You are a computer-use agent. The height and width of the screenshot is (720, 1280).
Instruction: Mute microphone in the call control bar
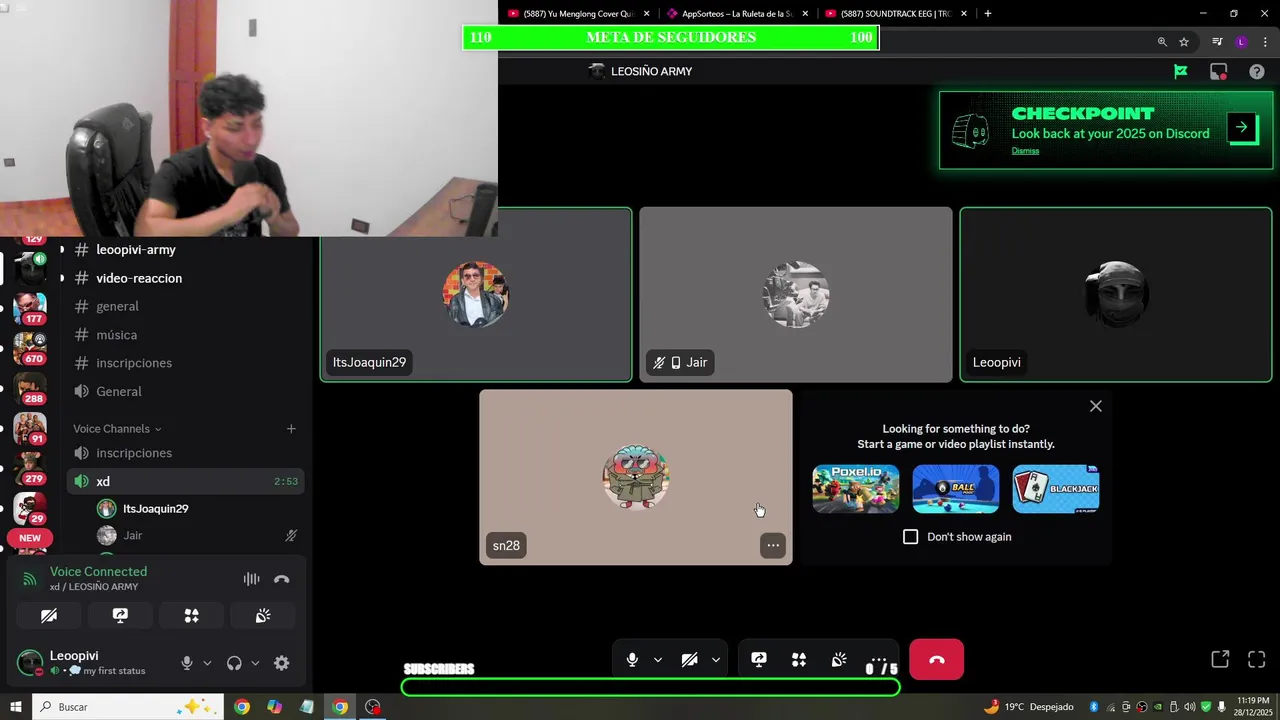click(632, 660)
